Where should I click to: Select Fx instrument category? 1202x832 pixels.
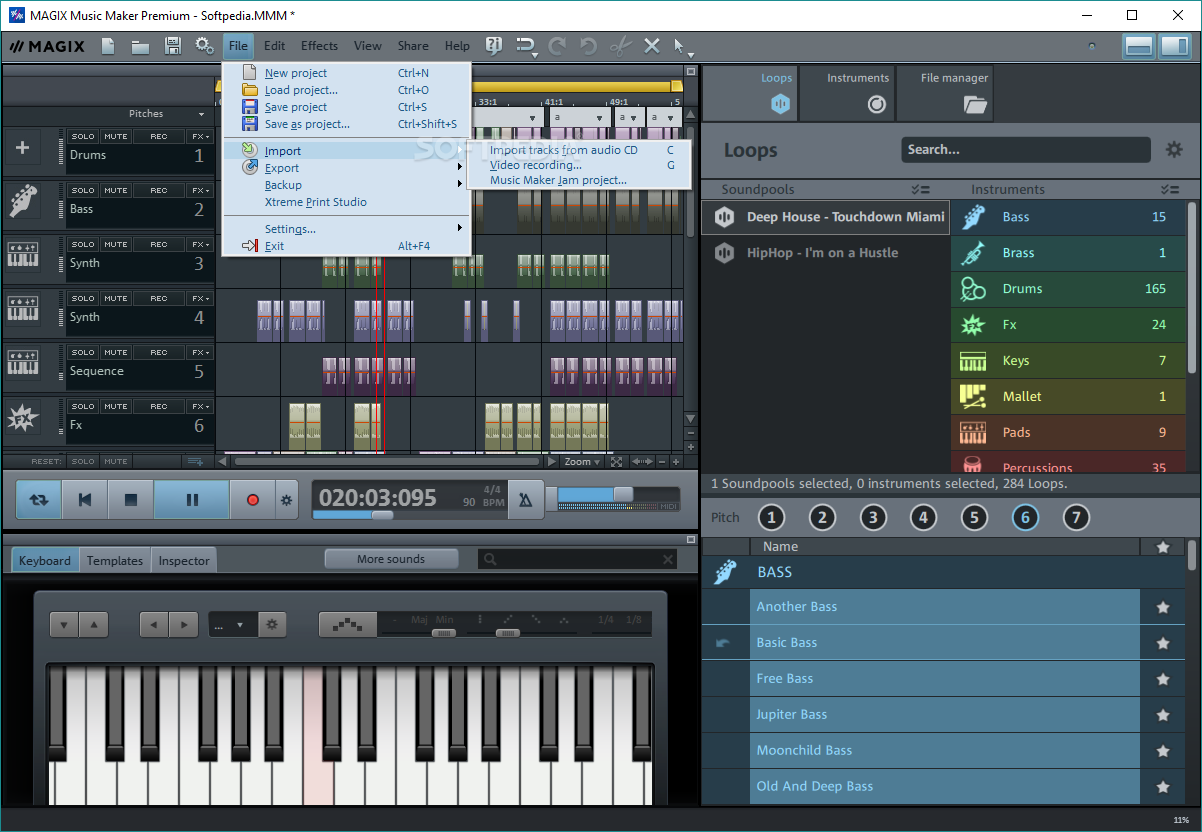point(1068,325)
